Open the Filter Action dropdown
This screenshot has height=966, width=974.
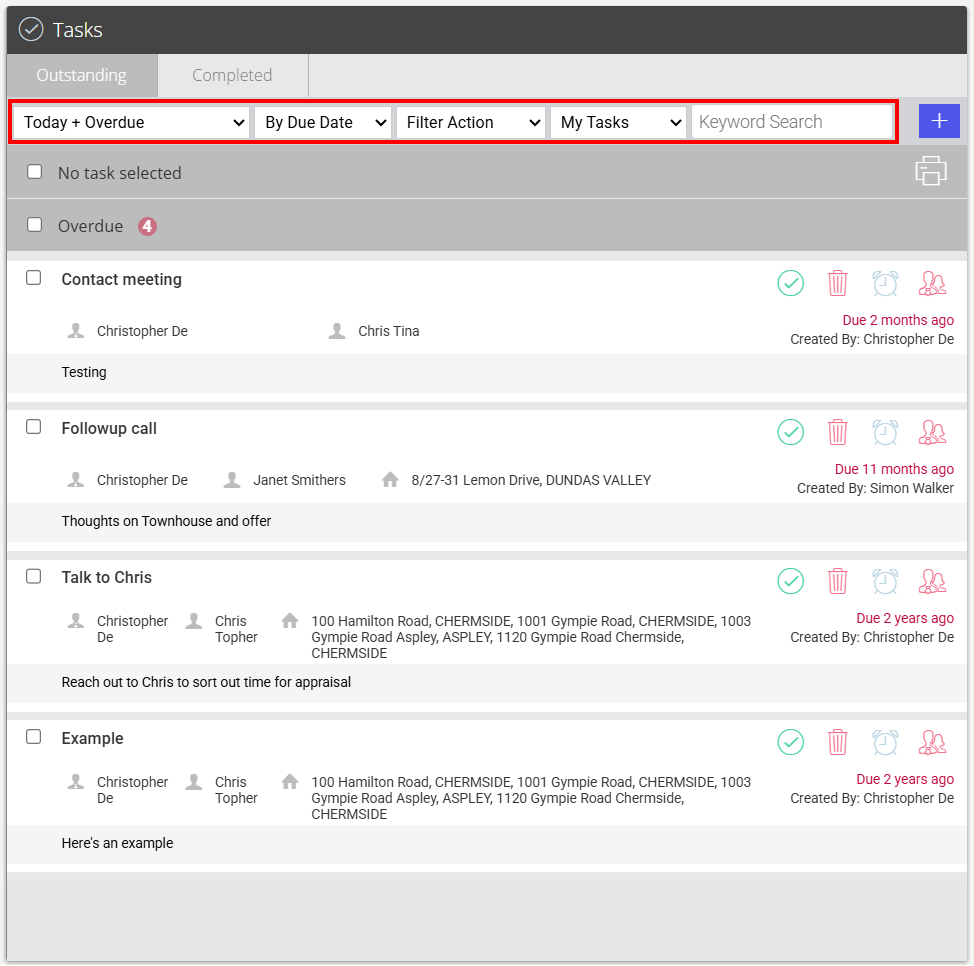pos(471,122)
